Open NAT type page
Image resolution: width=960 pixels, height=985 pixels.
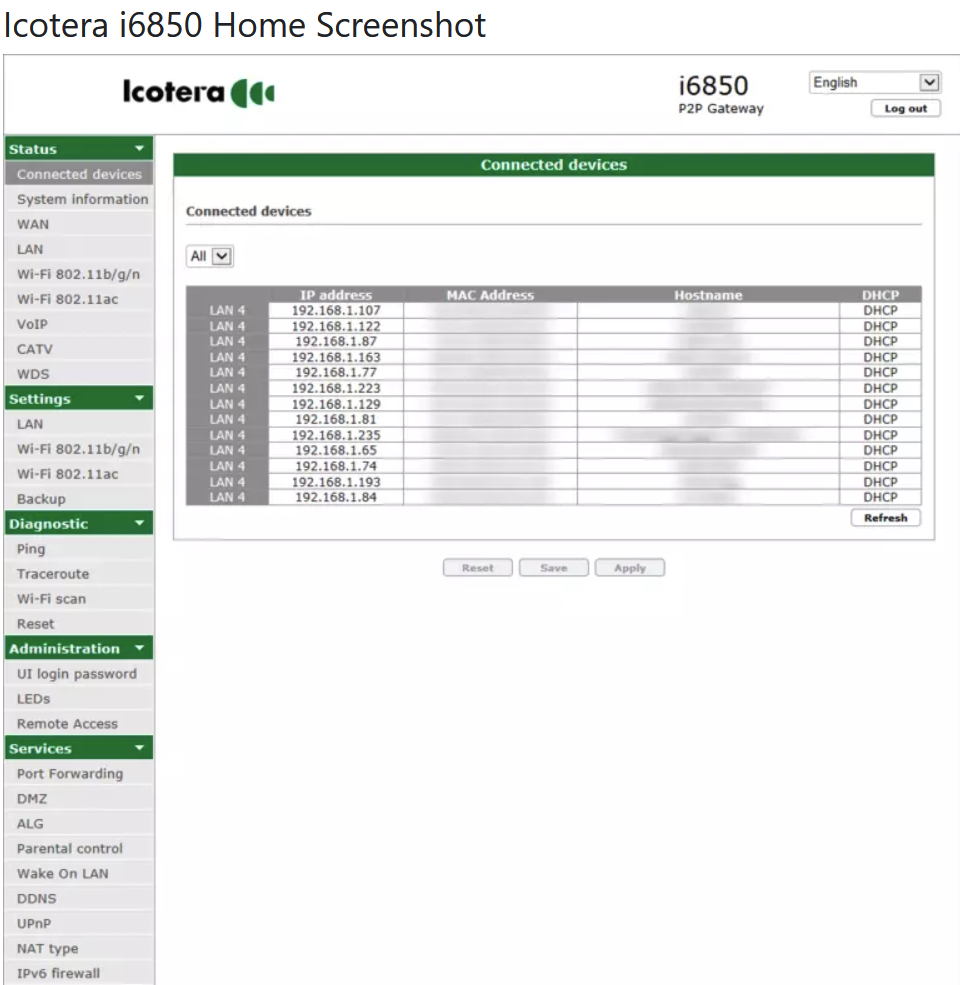pyautogui.click(x=79, y=948)
